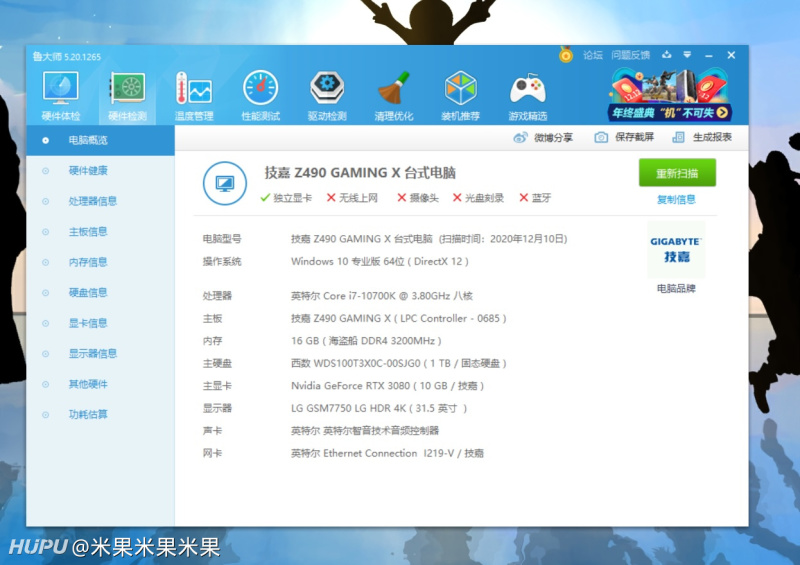Click the camera icon beside 保存截屏
800x565 pixels.
click(601, 137)
